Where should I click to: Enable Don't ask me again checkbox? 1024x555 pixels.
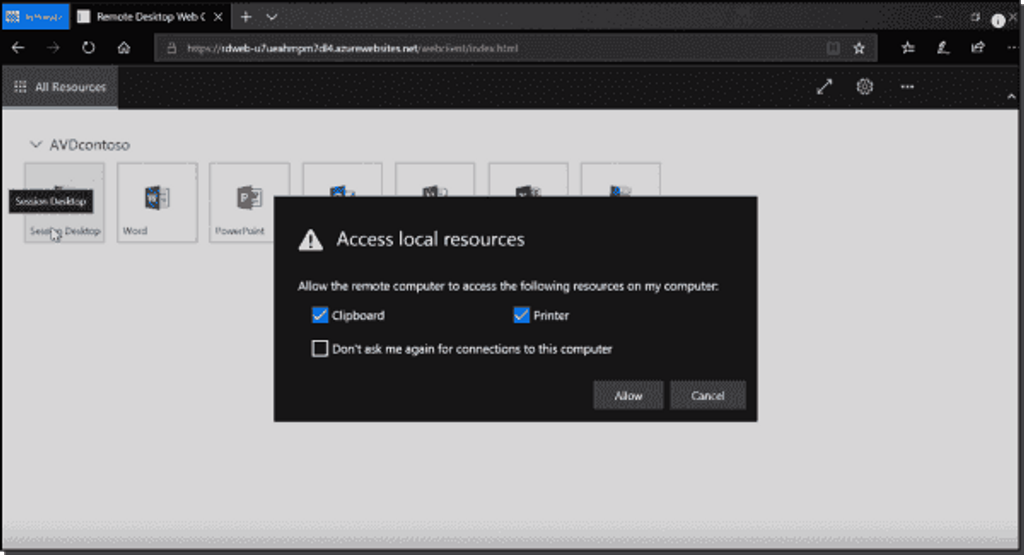click(320, 349)
